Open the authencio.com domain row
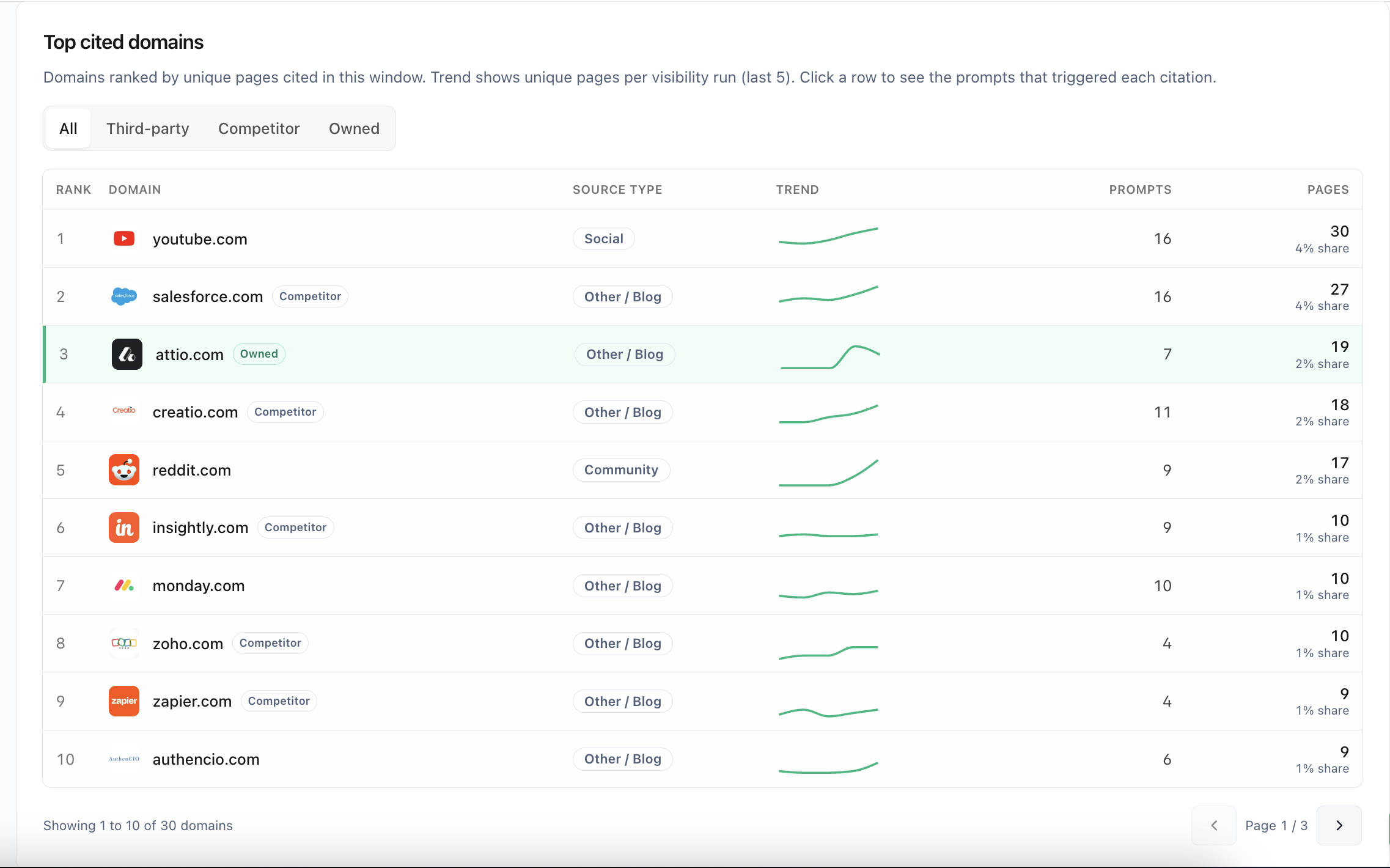The height and width of the screenshot is (868, 1390). [x=702, y=759]
